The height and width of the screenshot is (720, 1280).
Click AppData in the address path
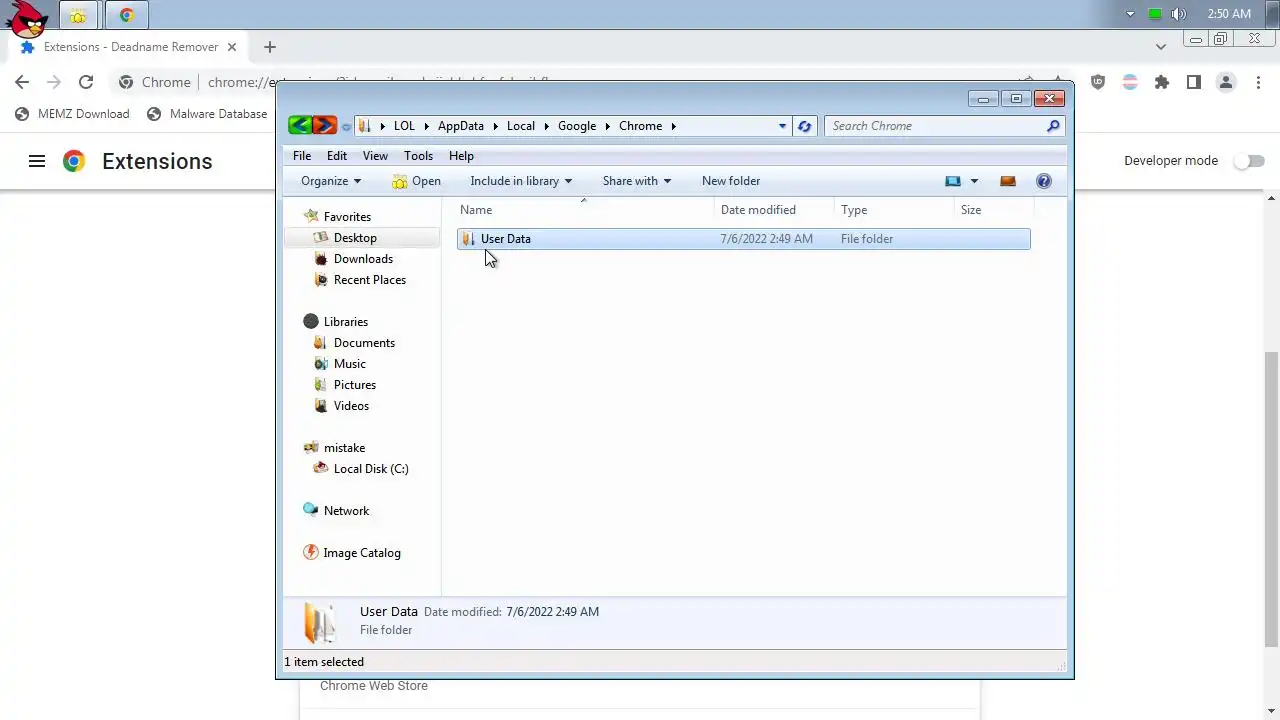(x=460, y=126)
